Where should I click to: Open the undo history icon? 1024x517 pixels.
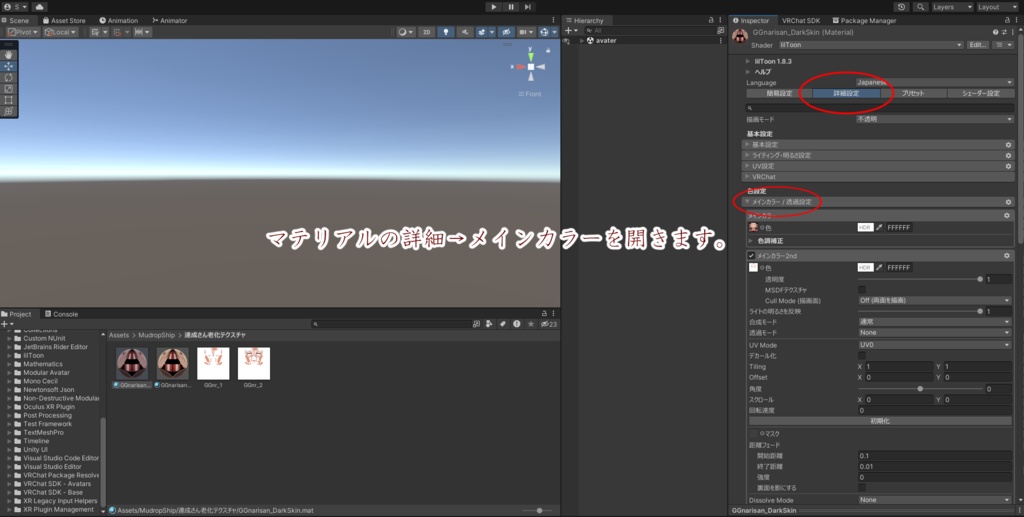click(902, 7)
